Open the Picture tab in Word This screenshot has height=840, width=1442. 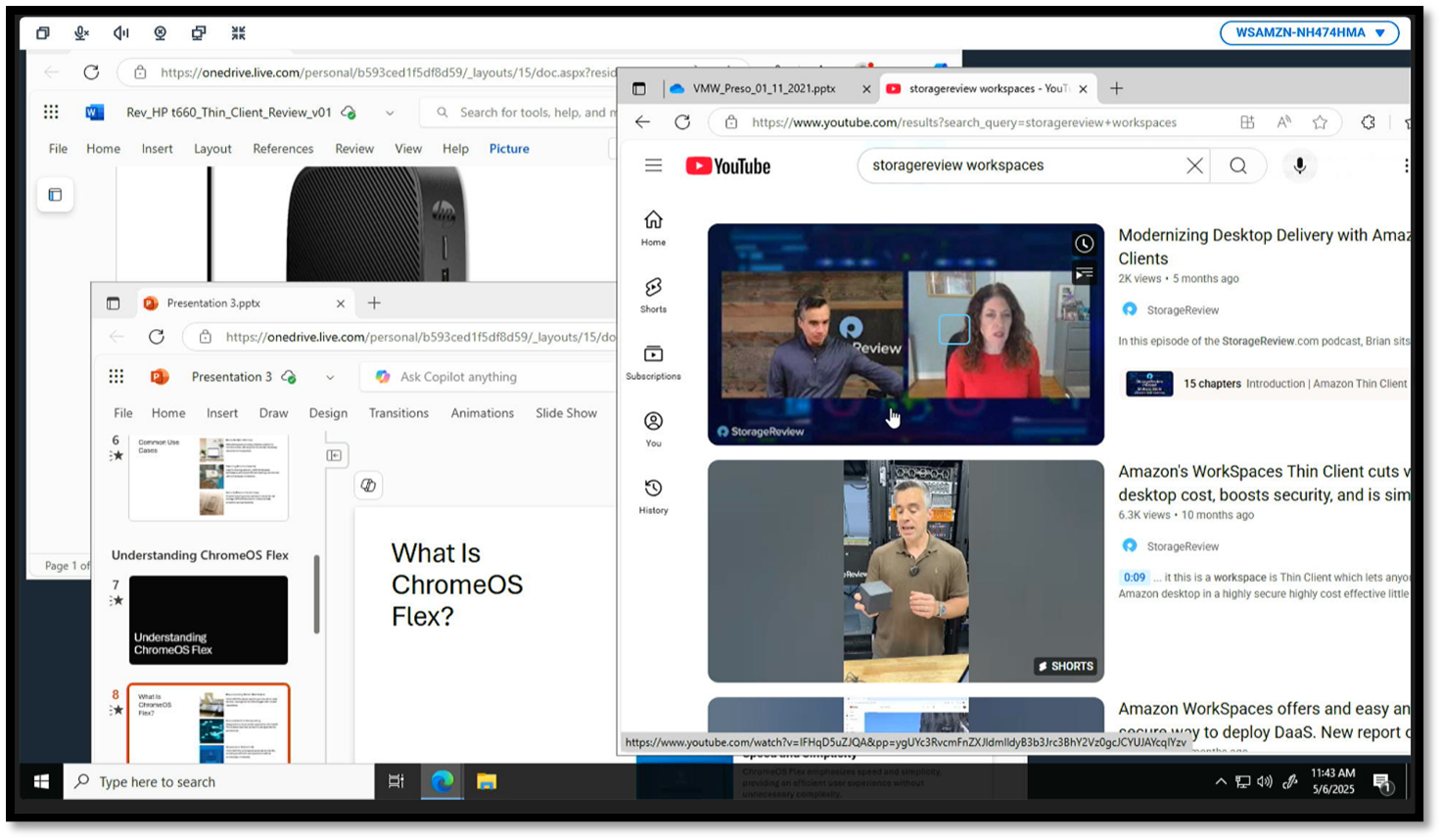coord(509,149)
